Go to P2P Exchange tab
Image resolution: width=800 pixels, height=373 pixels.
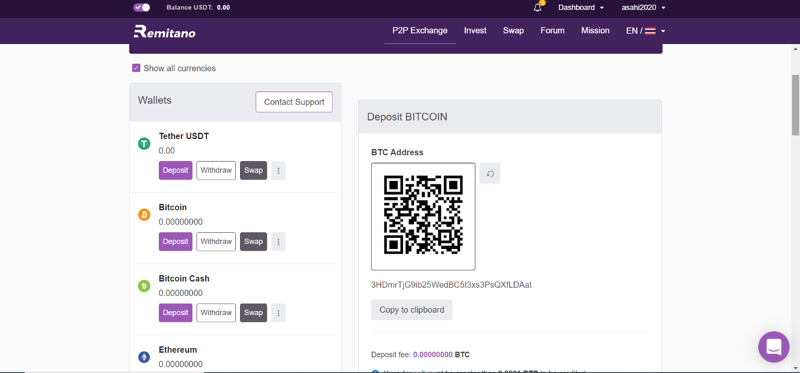tap(420, 31)
